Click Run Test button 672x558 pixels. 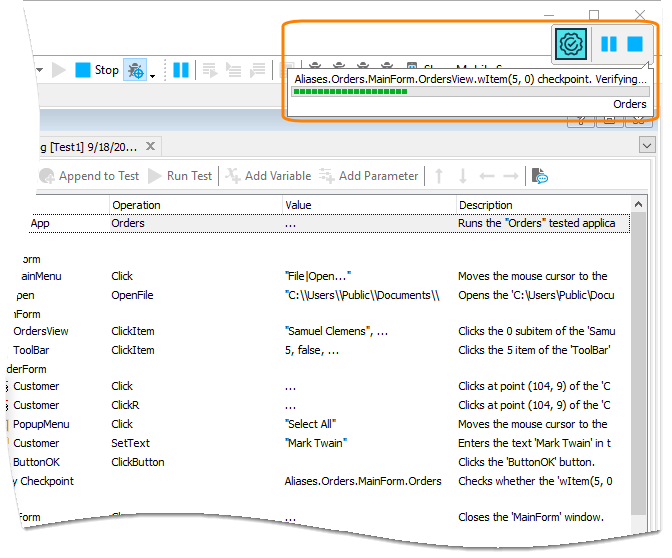tap(180, 176)
